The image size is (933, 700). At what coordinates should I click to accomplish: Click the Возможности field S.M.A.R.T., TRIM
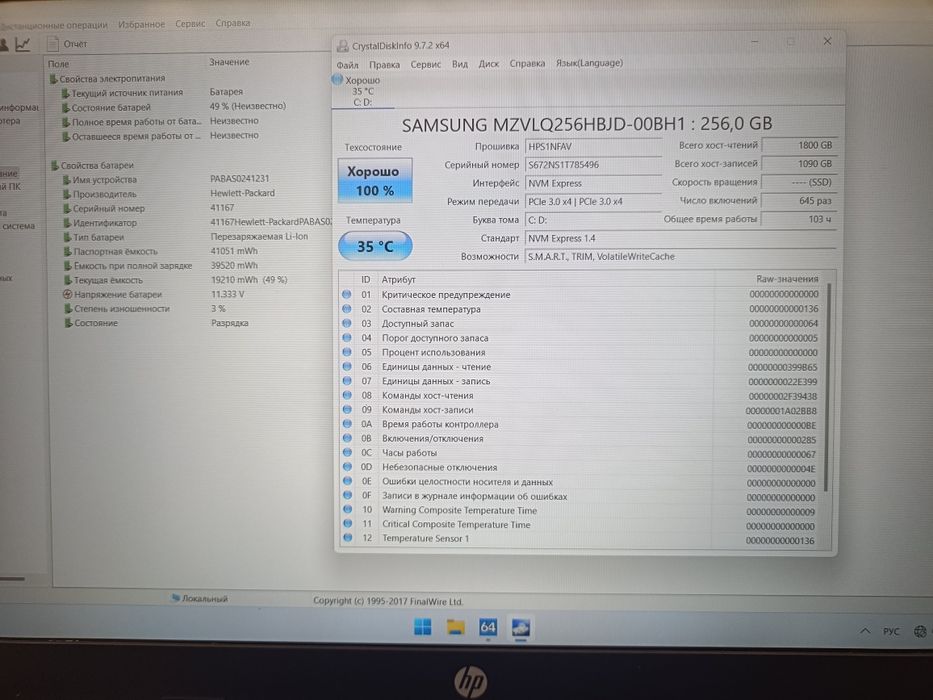[x=680, y=257]
